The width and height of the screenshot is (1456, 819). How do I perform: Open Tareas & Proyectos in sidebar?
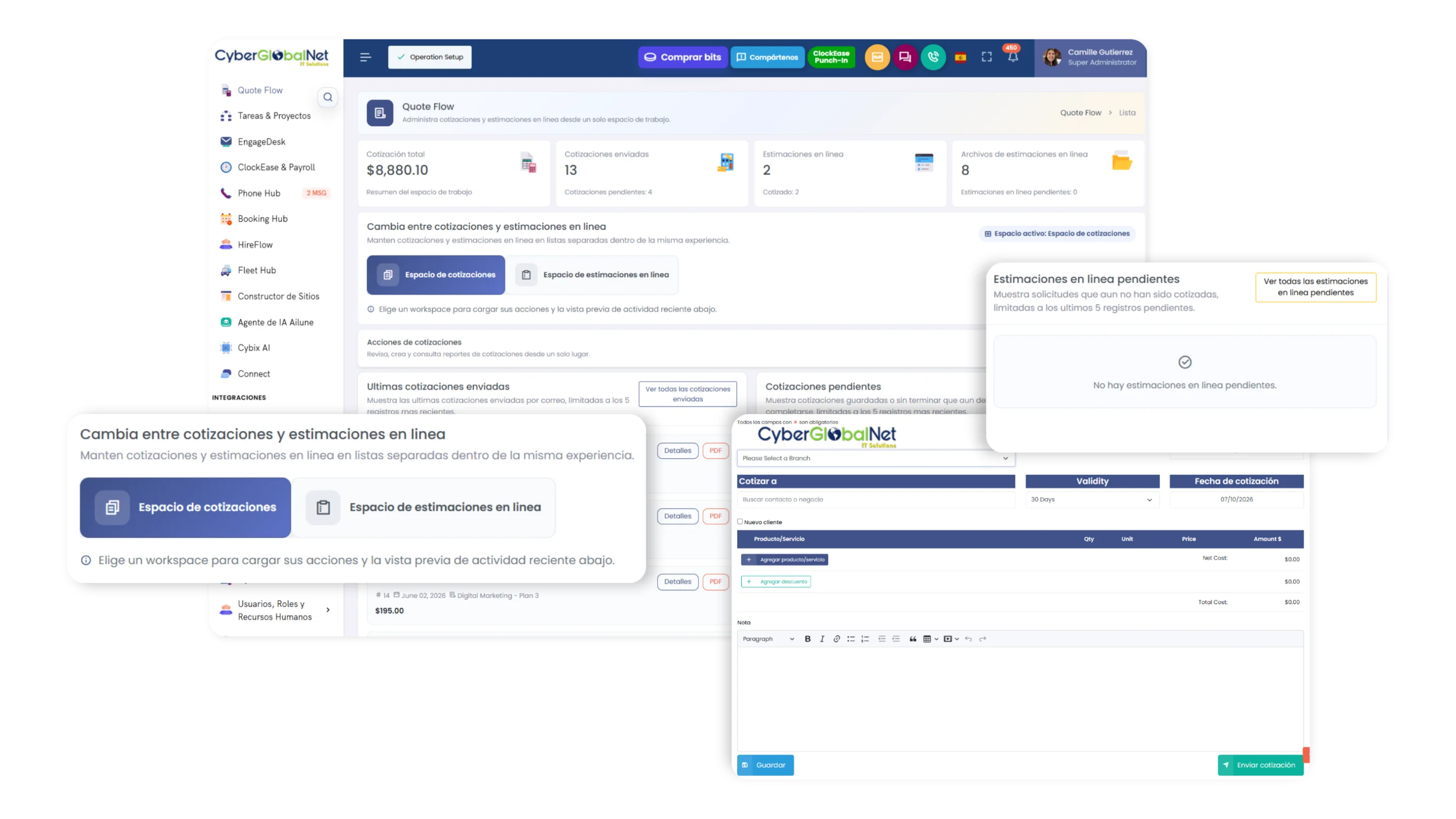tap(274, 116)
